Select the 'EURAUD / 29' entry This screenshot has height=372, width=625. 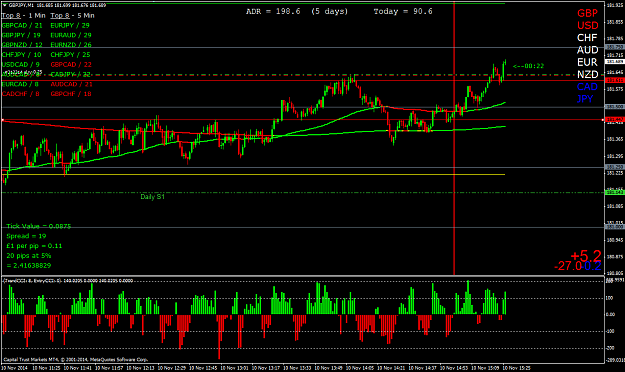coord(71,35)
